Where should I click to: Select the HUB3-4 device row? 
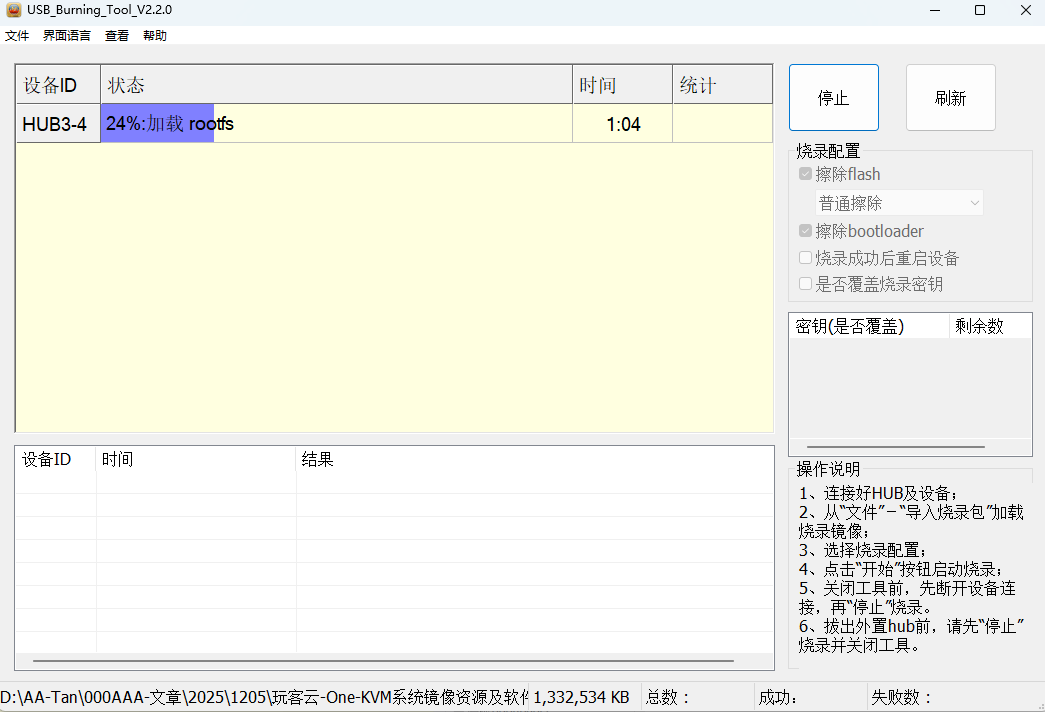pyautogui.click(x=57, y=123)
